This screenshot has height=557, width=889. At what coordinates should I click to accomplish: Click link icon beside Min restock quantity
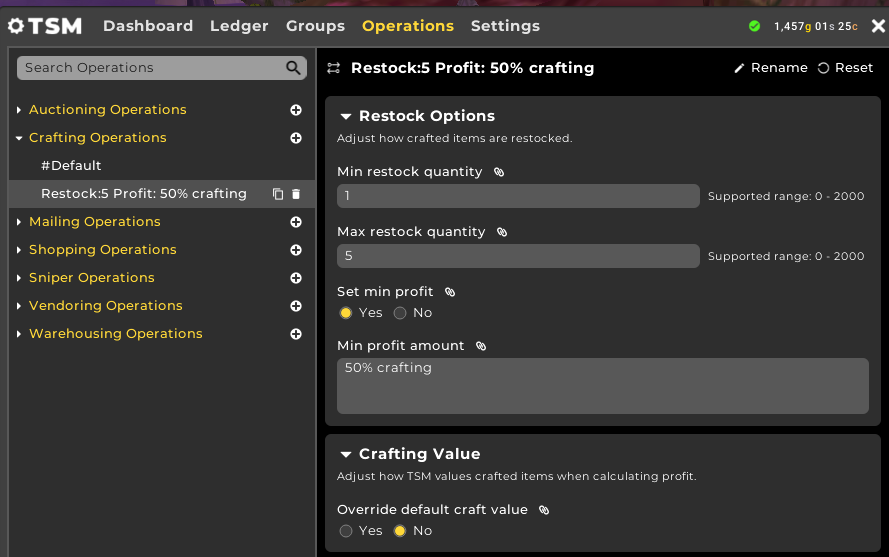tap(499, 172)
